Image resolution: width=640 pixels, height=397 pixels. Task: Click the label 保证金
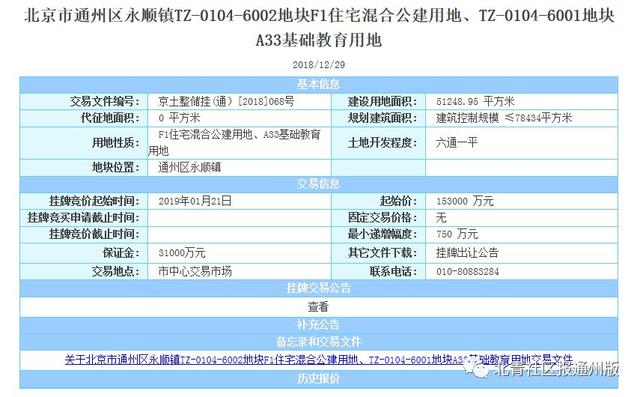coord(120,253)
